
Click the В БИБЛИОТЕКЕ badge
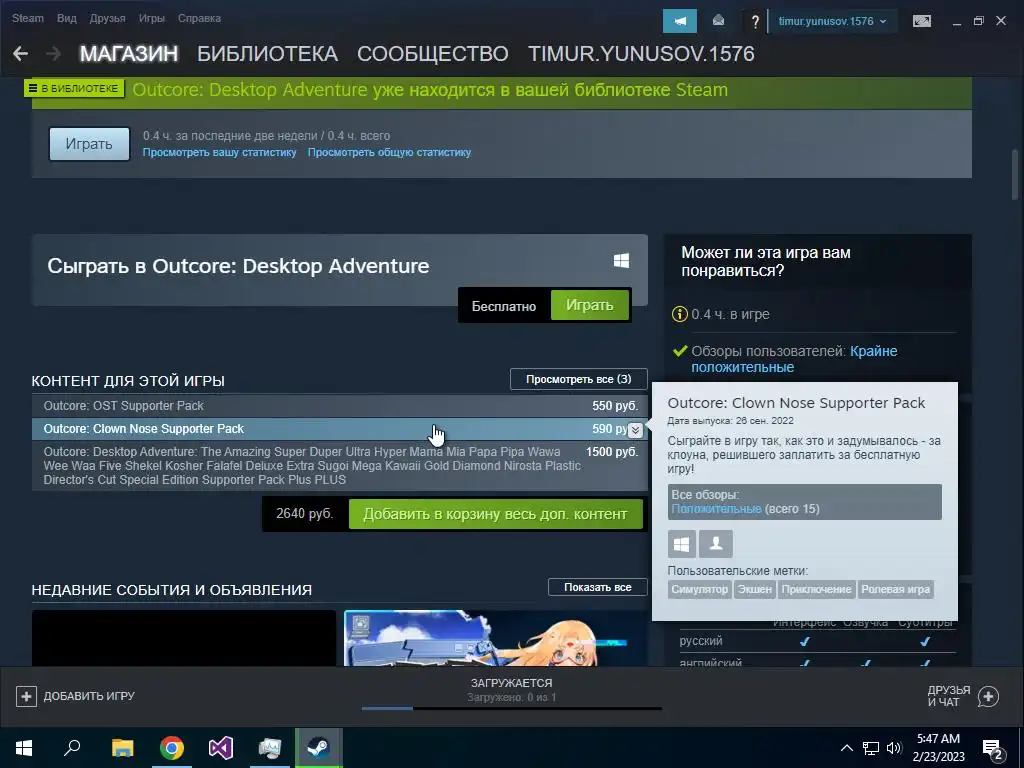[74, 88]
